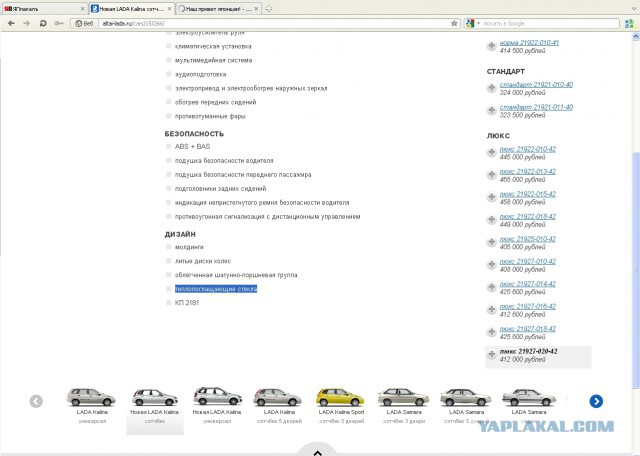Select the Новая LADA Kalina универсал thumbnail
This screenshot has width=640, height=456.
click(217, 405)
